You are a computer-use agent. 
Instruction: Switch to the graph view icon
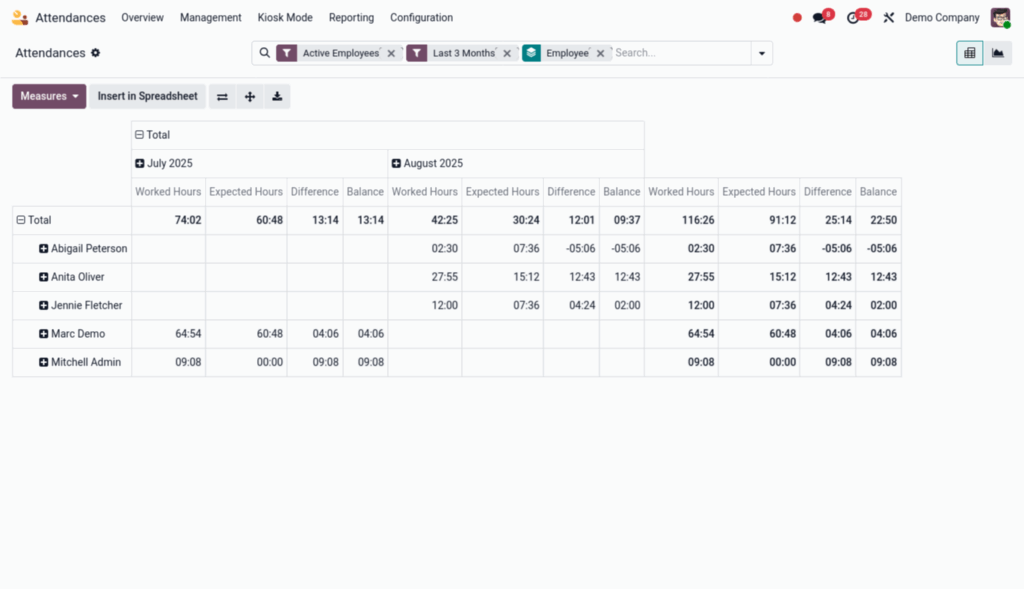coord(997,53)
